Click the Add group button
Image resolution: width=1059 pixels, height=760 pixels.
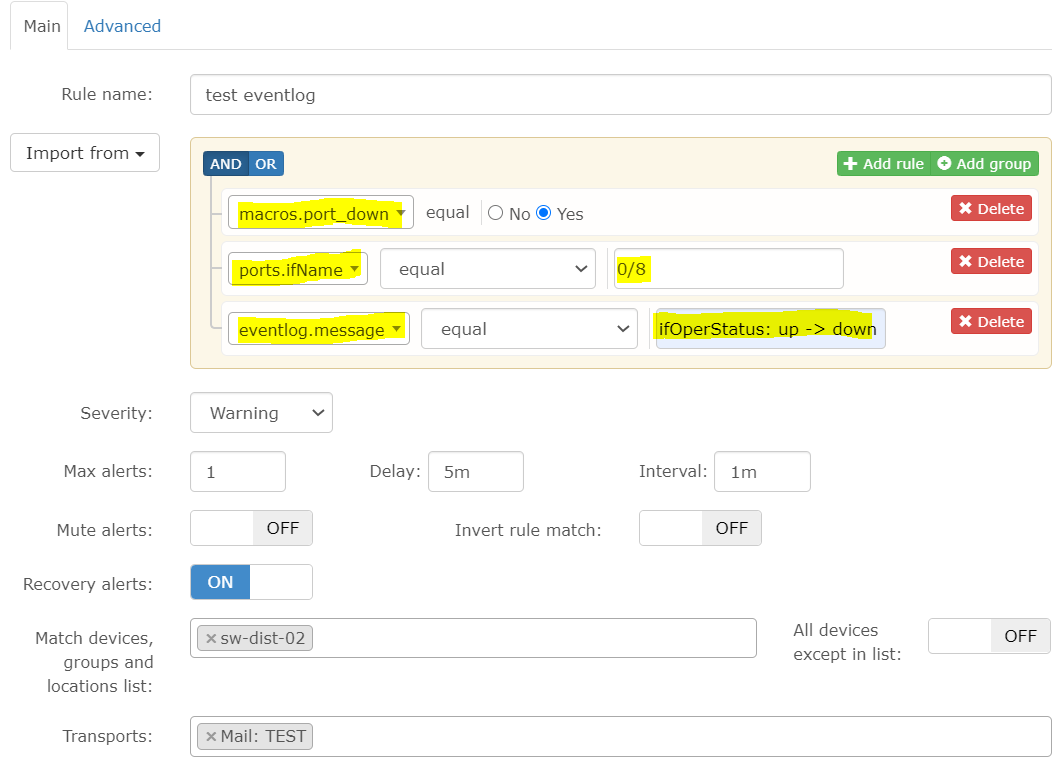pos(985,164)
